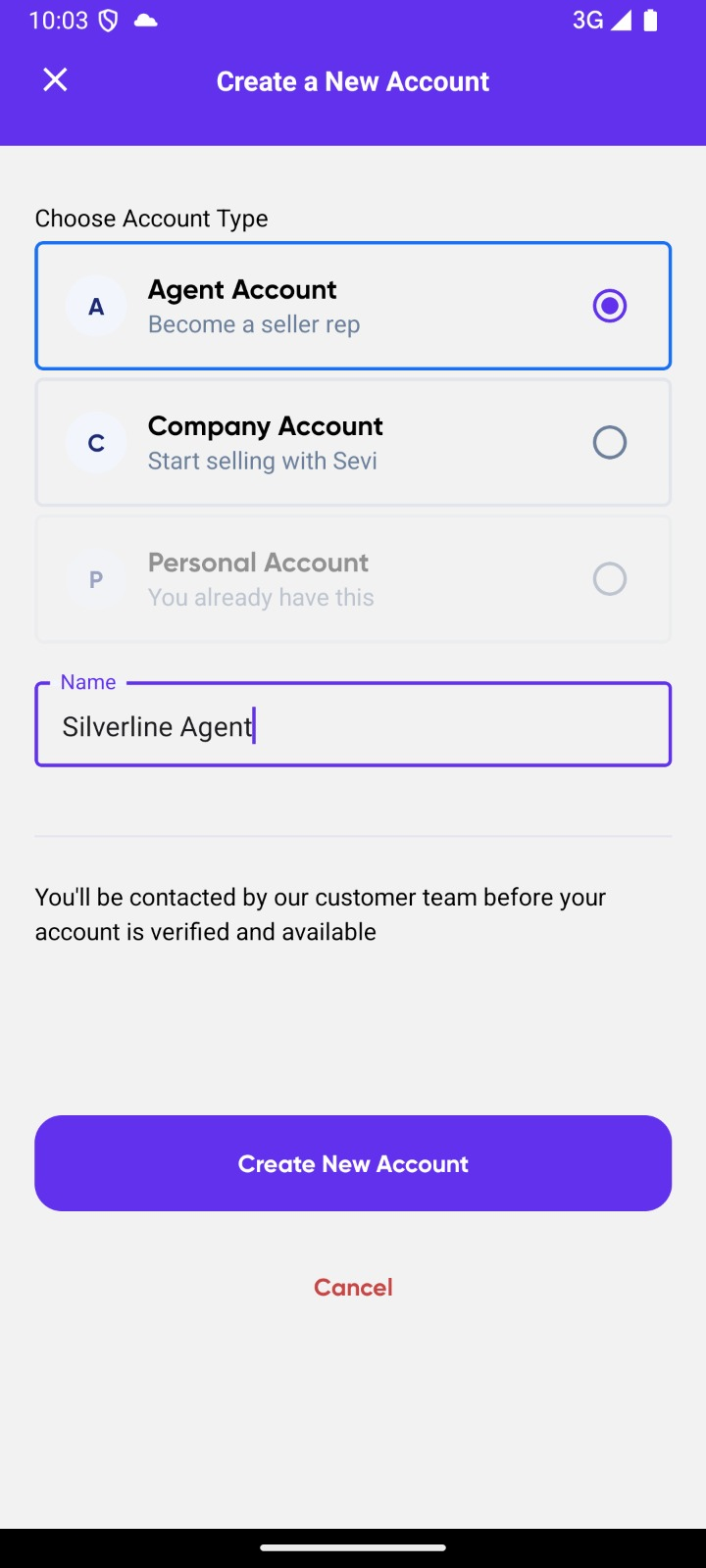Image resolution: width=706 pixels, height=1568 pixels.
Task: Tap the disabled Personal Account radio button
Action: pos(609,579)
